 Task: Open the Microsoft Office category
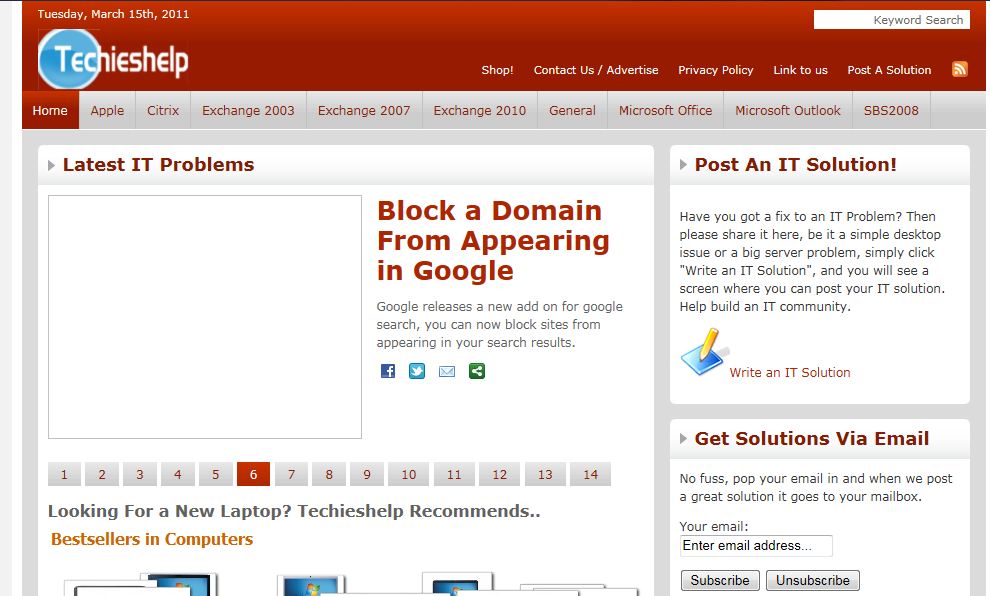pos(665,110)
